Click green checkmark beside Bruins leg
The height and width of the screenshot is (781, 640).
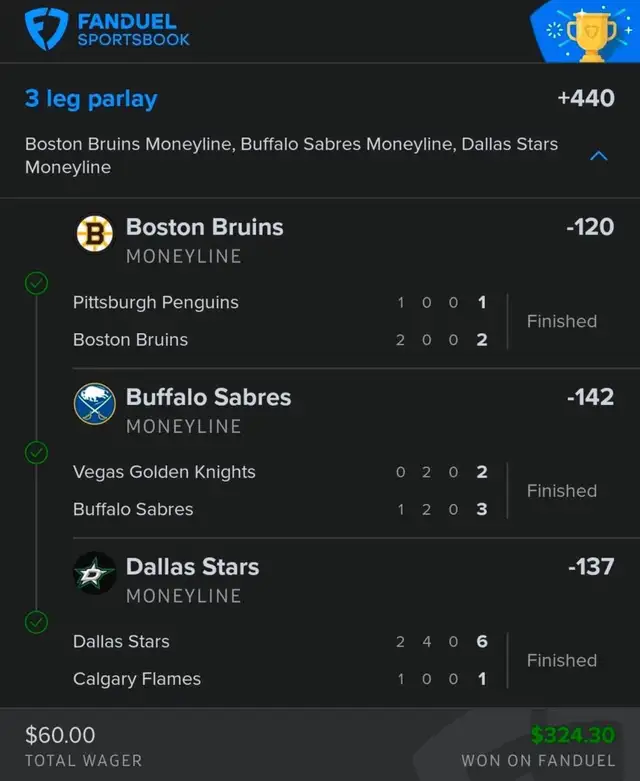[x=36, y=283]
